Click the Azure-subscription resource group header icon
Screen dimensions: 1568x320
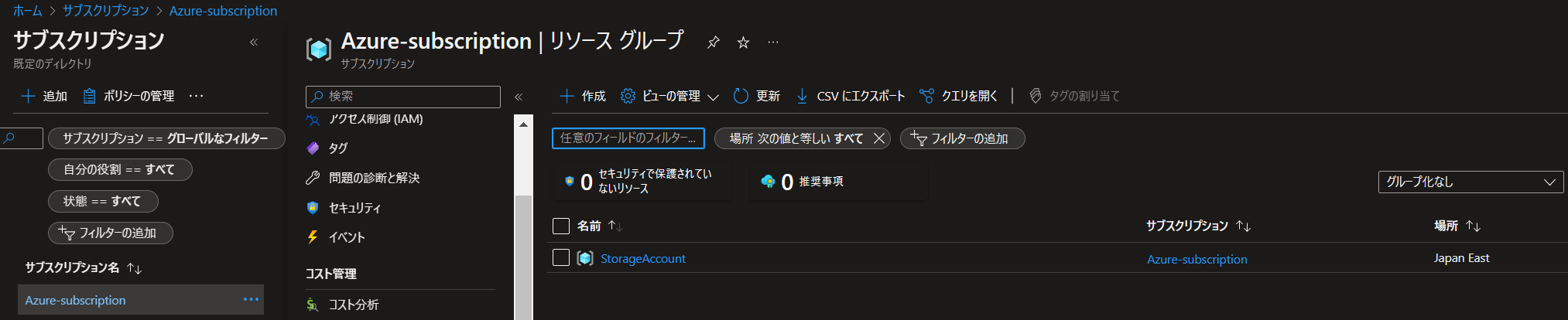pyautogui.click(x=319, y=49)
